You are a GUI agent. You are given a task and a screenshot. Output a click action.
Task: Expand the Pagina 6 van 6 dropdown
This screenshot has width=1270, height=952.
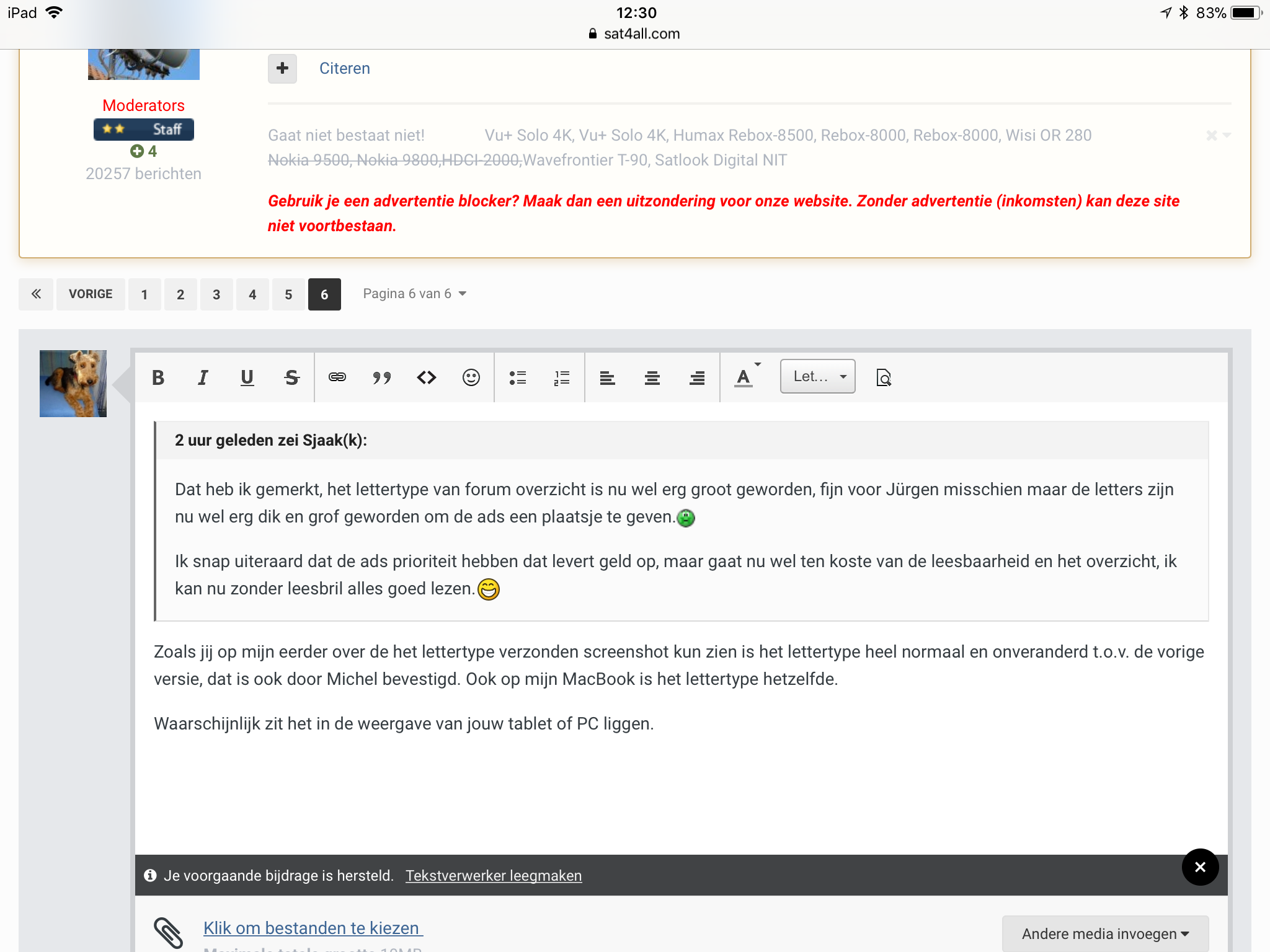click(x=415, y=294)
